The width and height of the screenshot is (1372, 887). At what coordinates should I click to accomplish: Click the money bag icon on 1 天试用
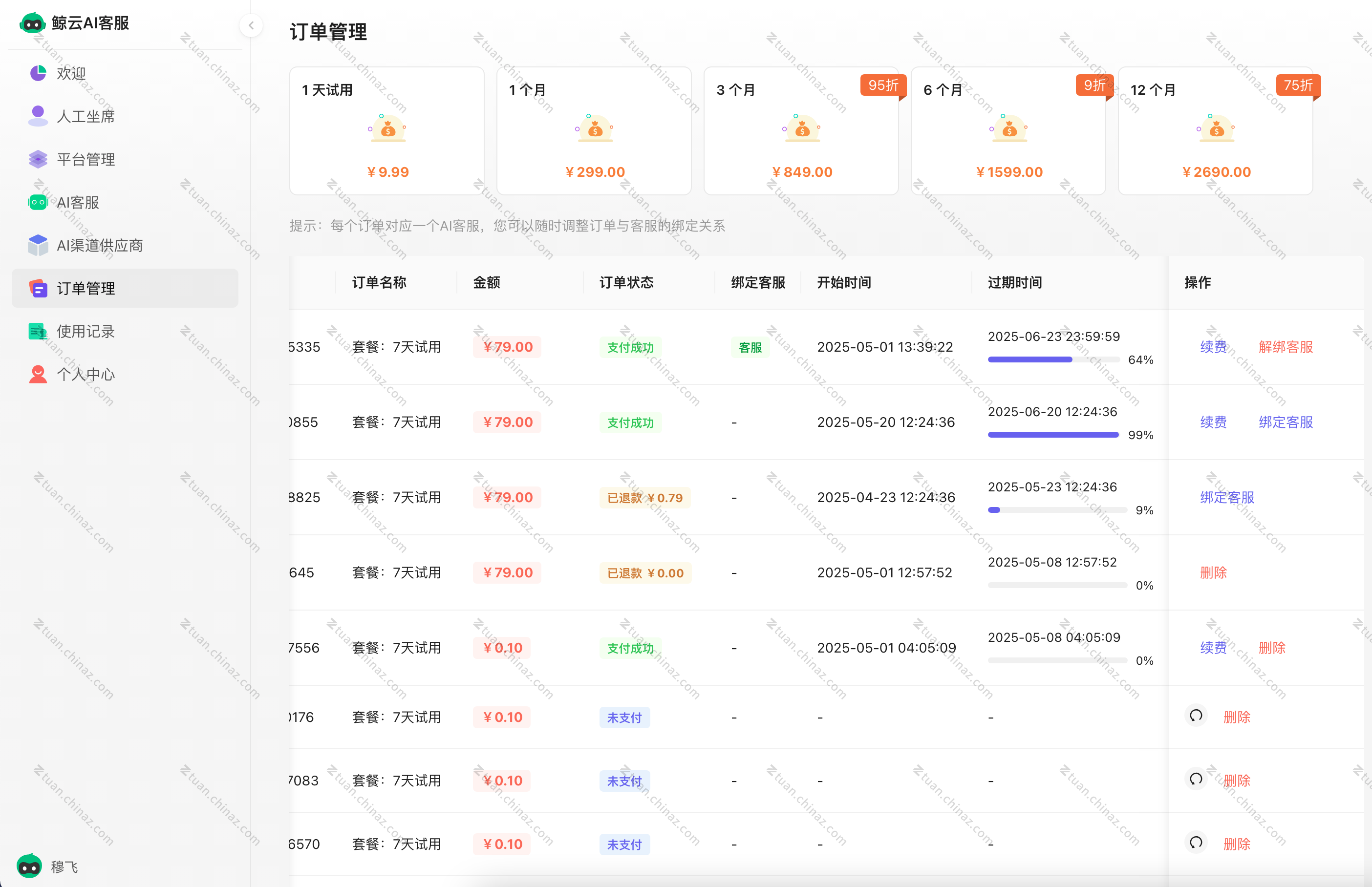coord(387,128)
